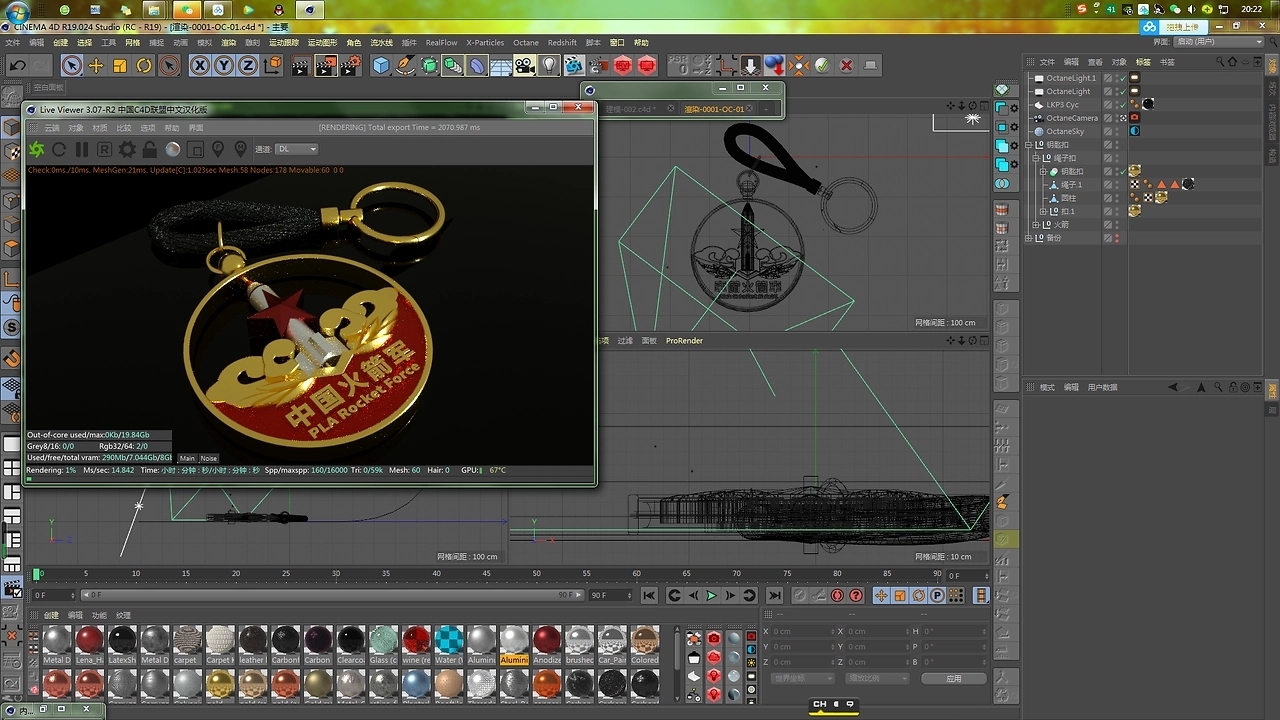
Task: Select the Live Selection tool
Action: (x=71, y=66)
